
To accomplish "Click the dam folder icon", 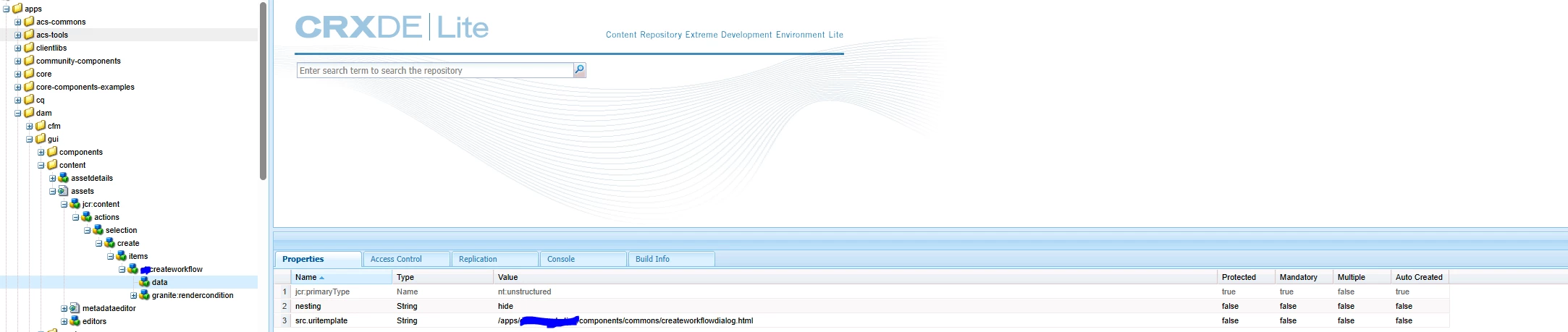I will point(29,113).
